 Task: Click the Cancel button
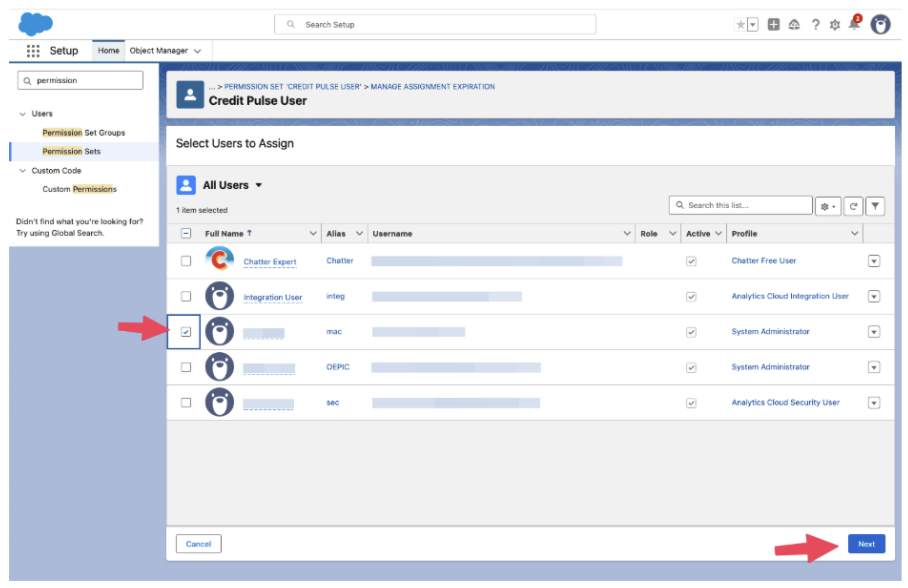point(198,544)
